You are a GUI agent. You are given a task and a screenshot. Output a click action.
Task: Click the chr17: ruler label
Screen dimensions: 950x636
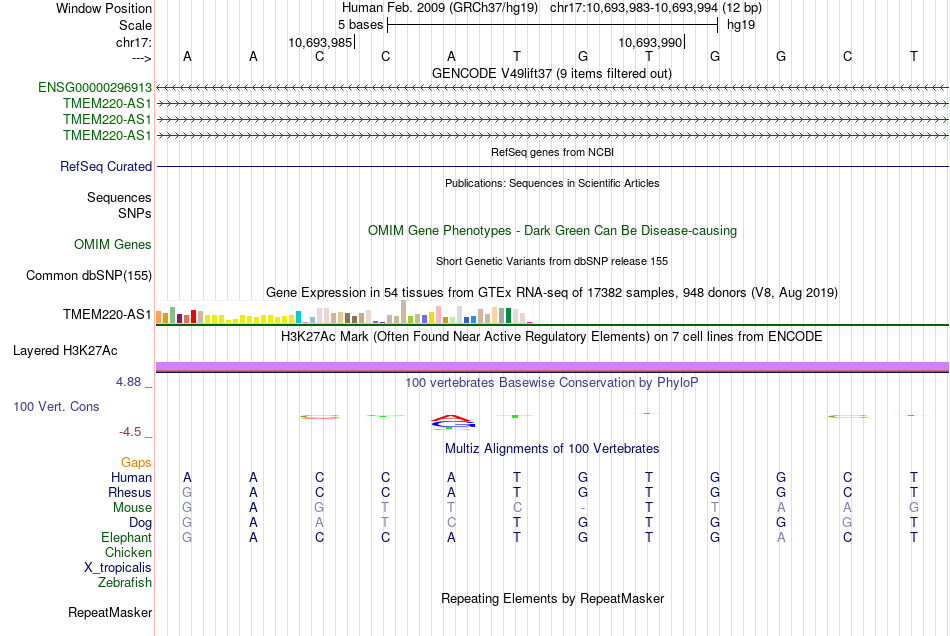[x=134, y=42]
